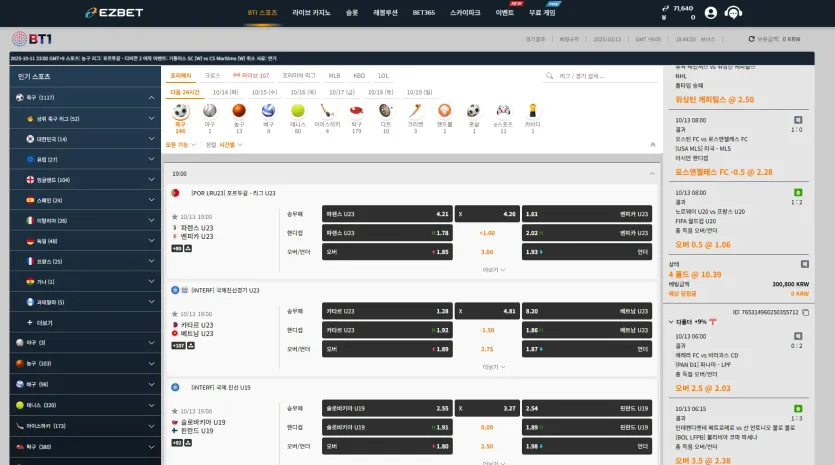
Task: Favorite the 슬로바키아 U19 vs 핀란드 U19 match
Action: coord(175,411)
